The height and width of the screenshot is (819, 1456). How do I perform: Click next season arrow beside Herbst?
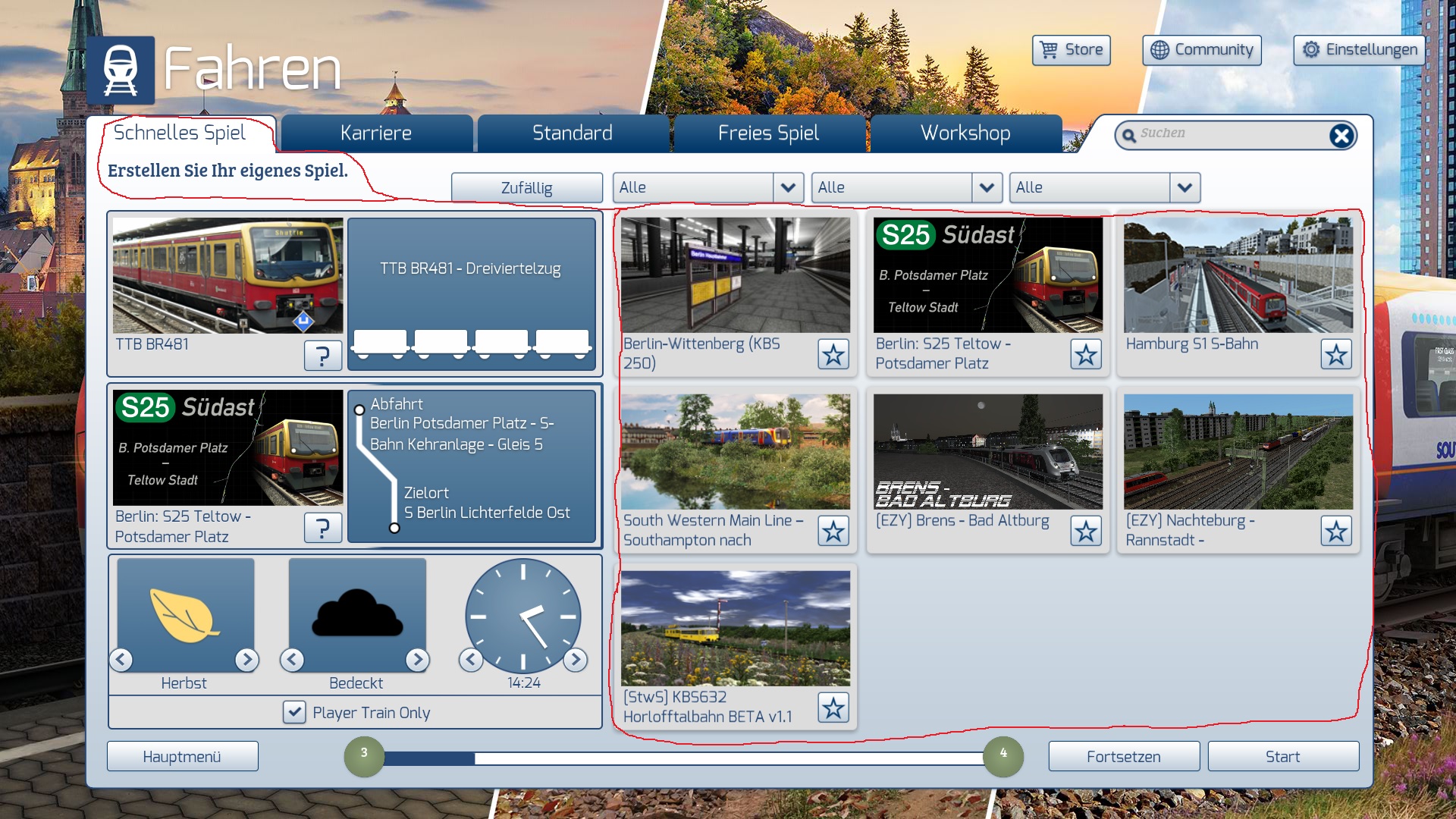[x=246, y=660]
